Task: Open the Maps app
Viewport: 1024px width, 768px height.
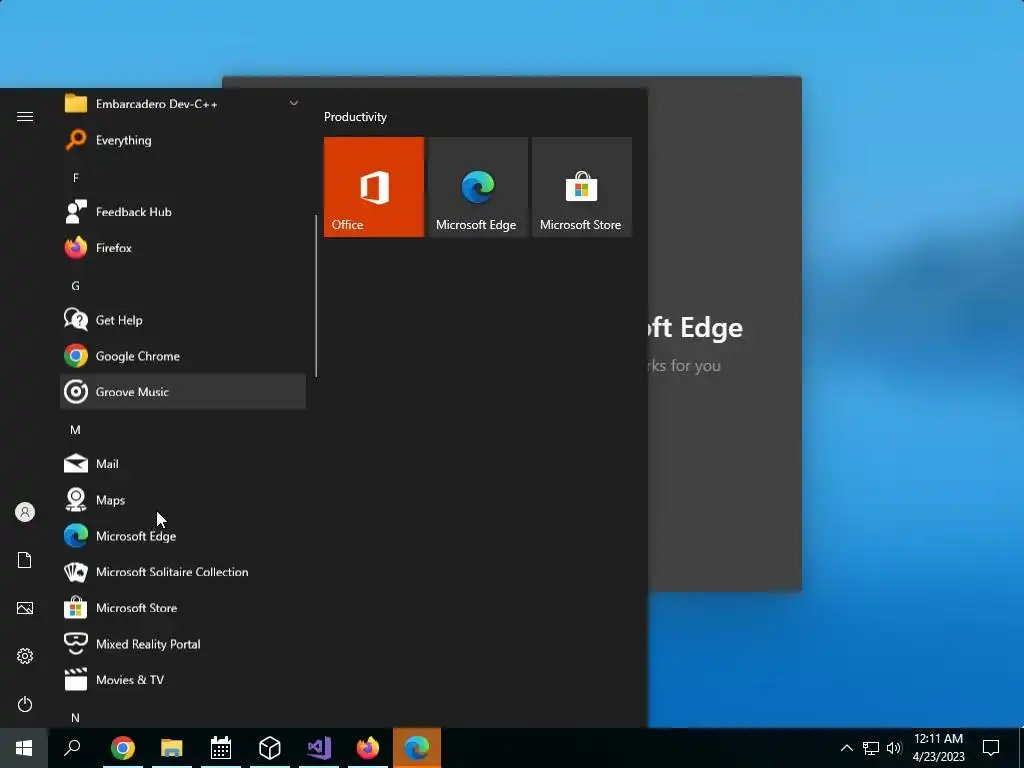Action: point(183,500)
